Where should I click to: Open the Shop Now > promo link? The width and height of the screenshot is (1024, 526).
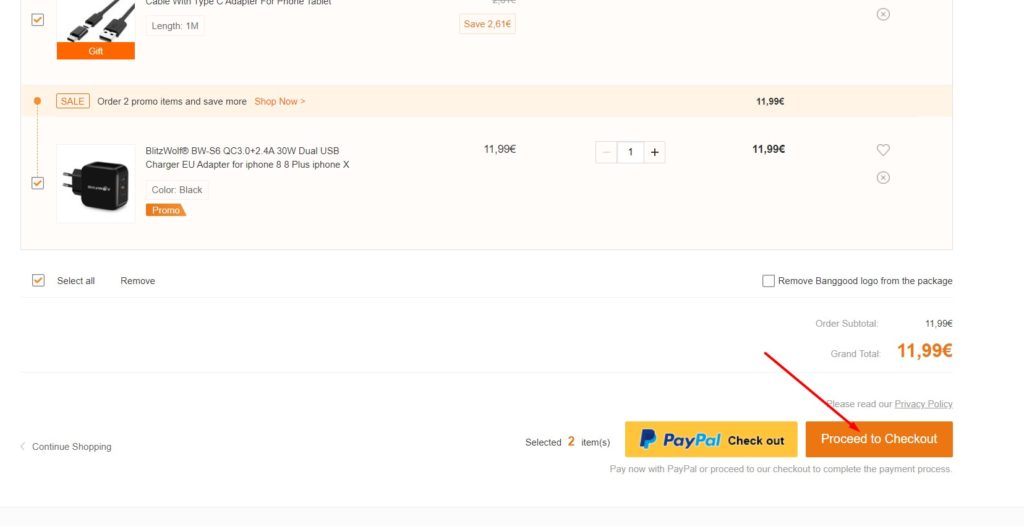[280, 101]
